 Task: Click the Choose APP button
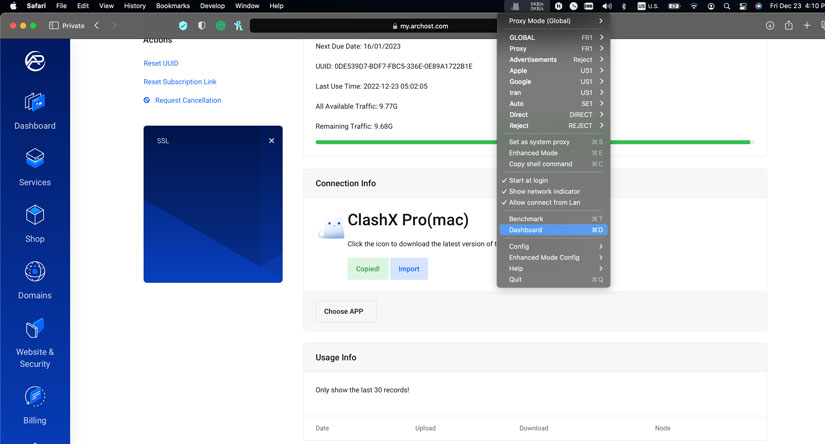coord(346,311)
